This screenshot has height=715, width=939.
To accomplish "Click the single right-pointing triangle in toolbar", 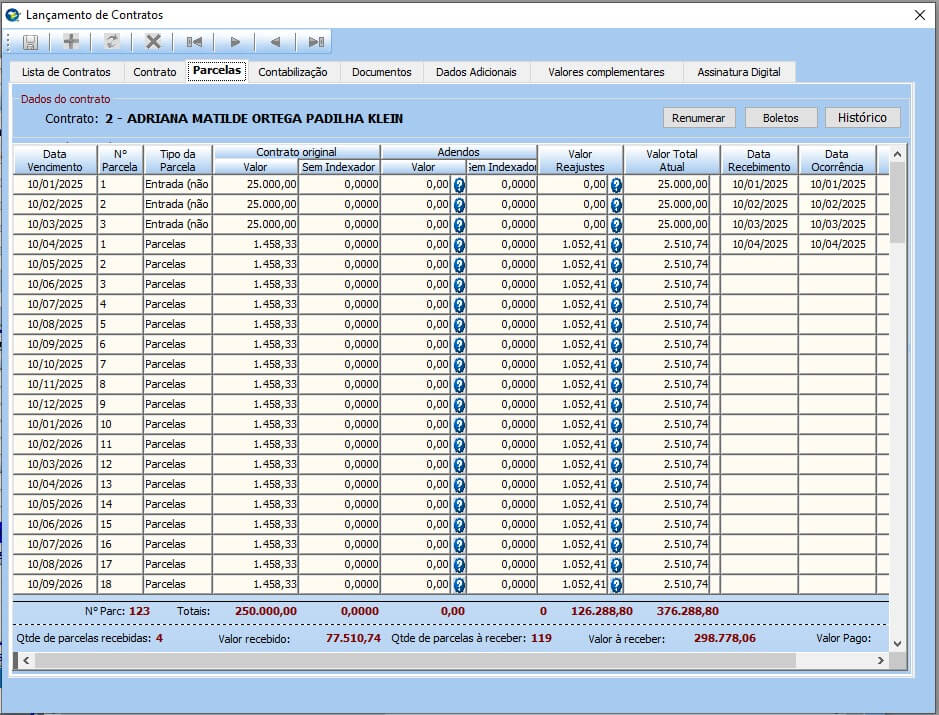I will click(235, 42).
